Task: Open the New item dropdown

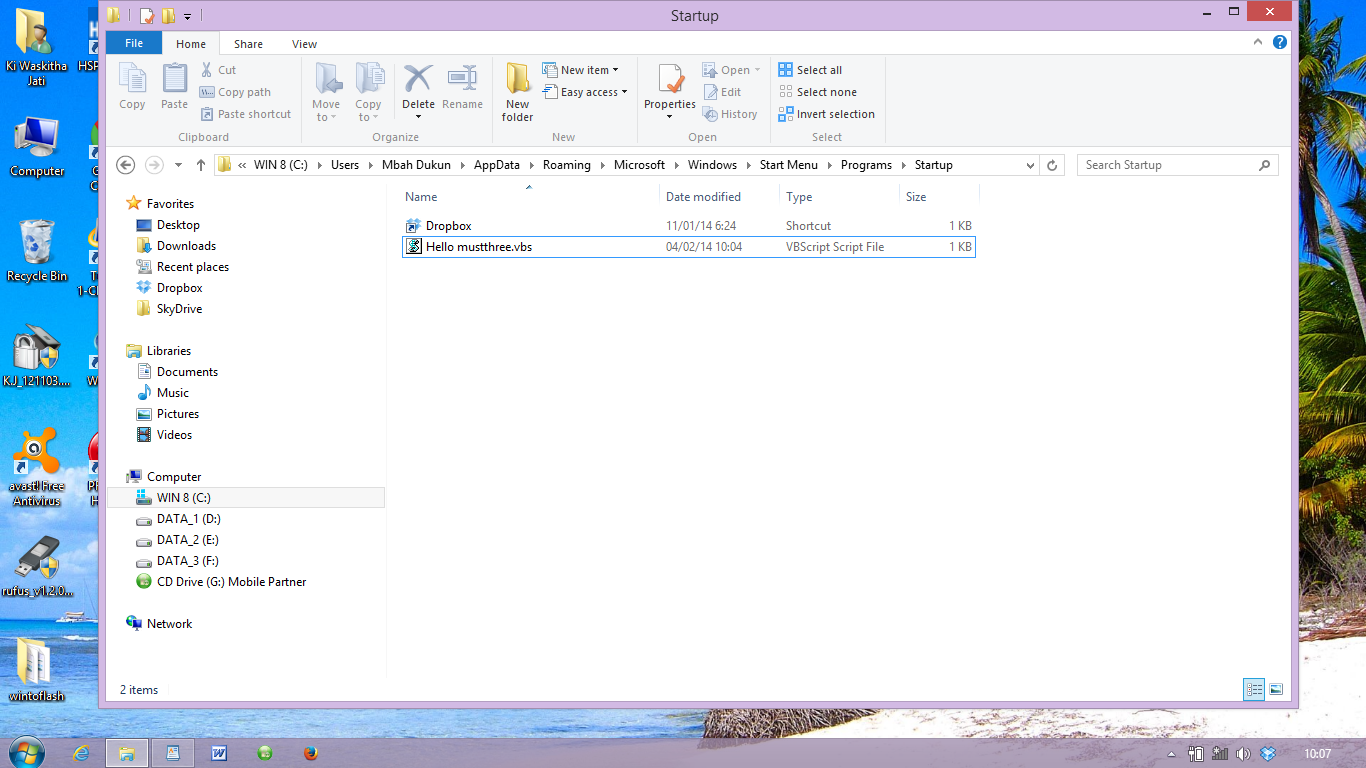Action: point(582,69)
